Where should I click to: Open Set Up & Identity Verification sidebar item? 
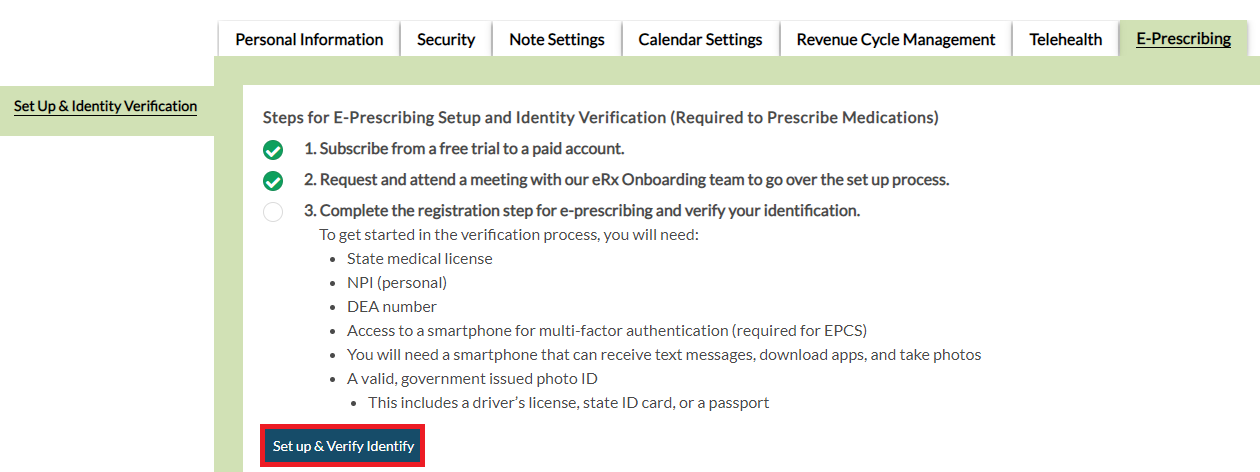coord(105,106)
